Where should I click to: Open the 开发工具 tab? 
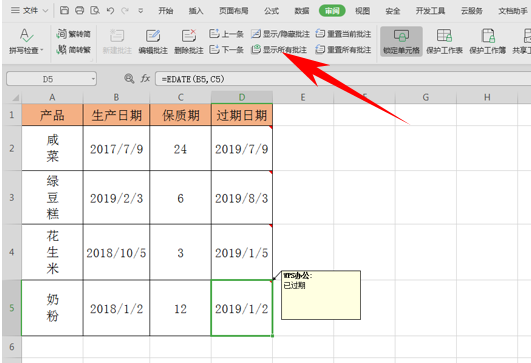[x=430, y=11]
